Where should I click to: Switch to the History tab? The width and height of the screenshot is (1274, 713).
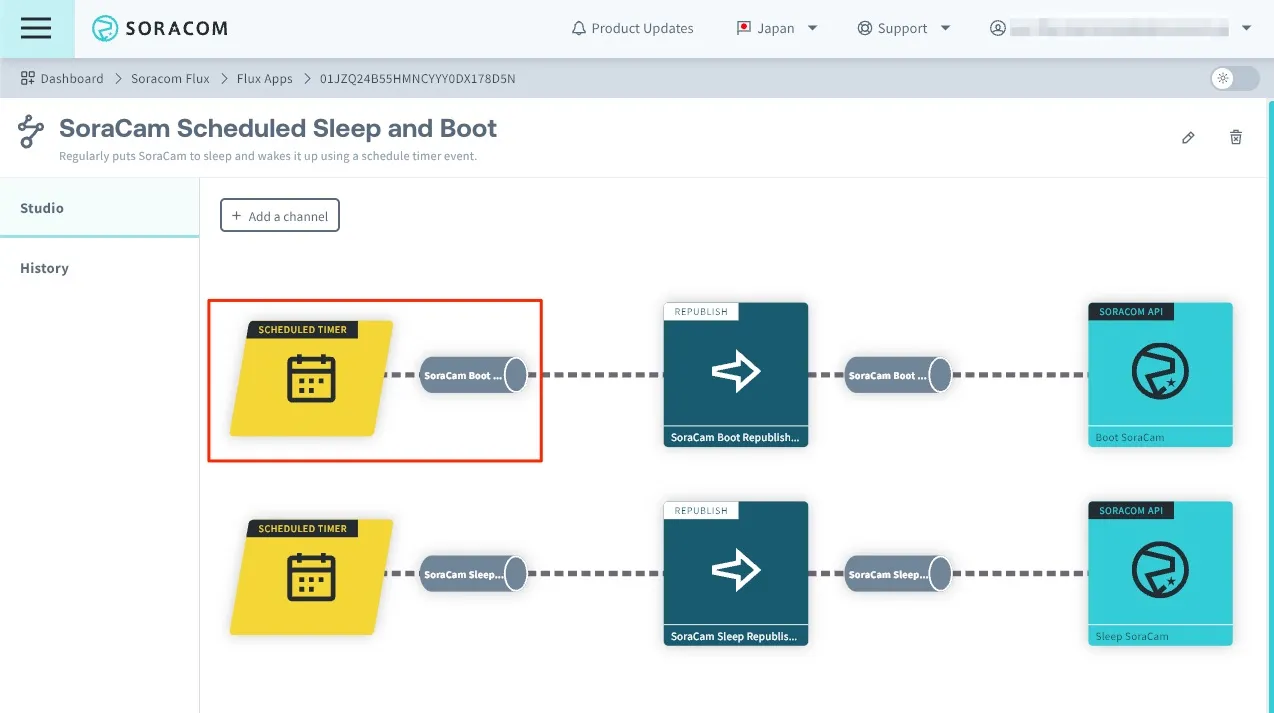(100, 268)
